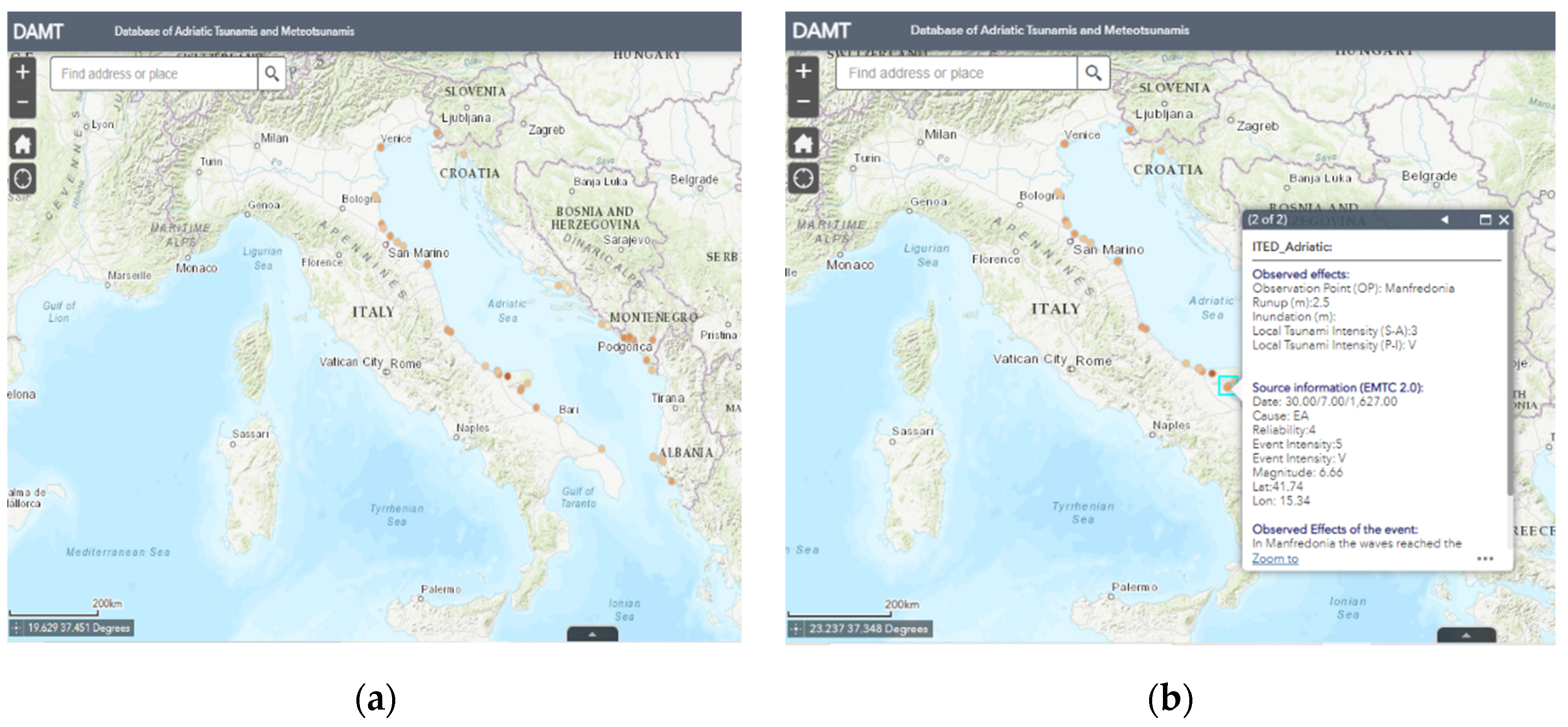
Task: Maximize the ITED_Adriatic popup window
Action: pyautogui.click(x=1486, y=220)
